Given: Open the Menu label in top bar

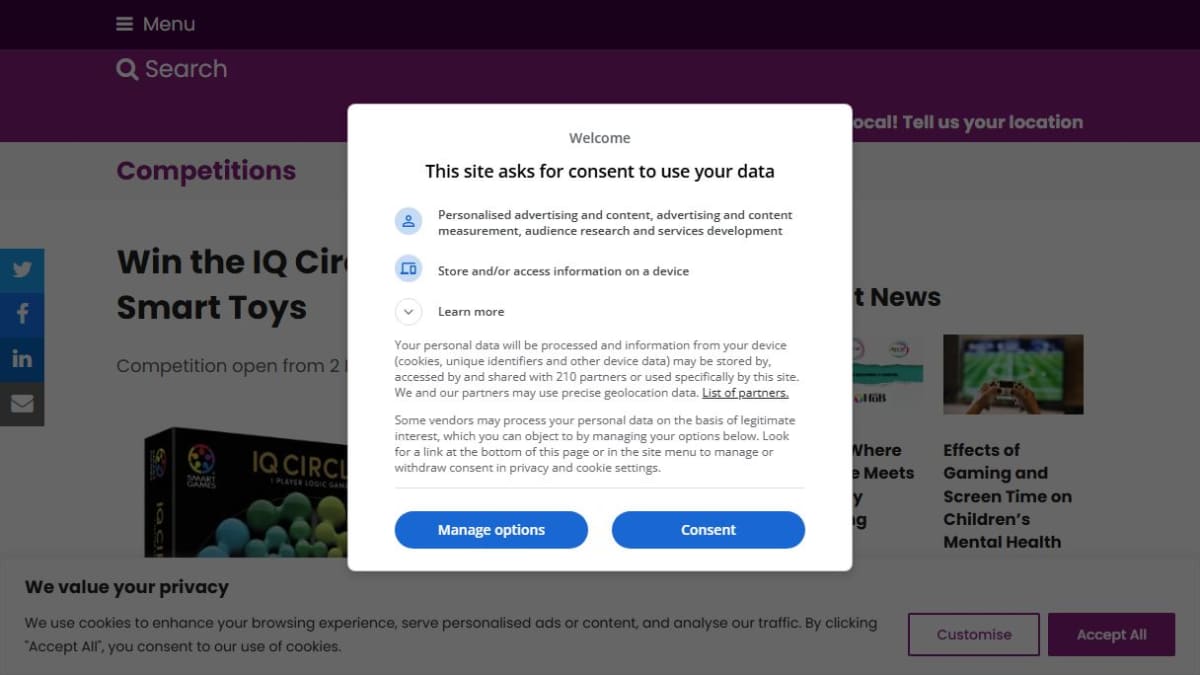Looking at the screenshot, I should [169, 24].
